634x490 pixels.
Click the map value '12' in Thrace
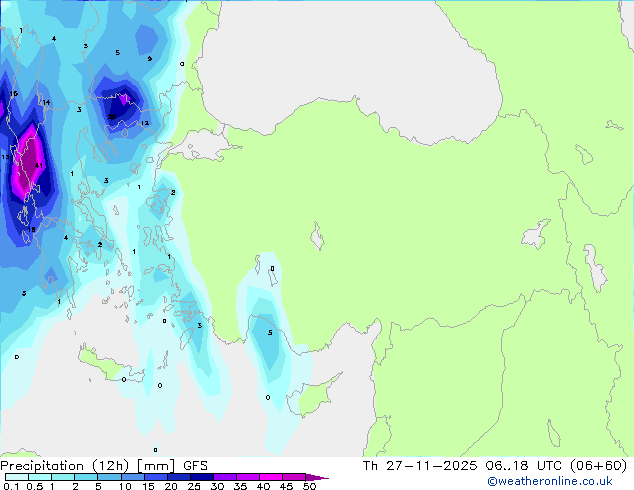point(145,123)
